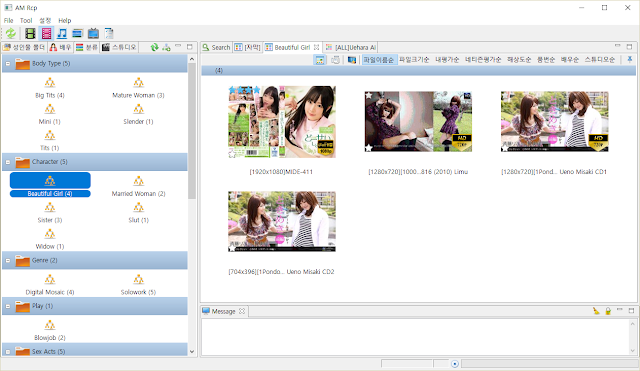Click the checklist document toolbar icon
Viewport: 640px width, 371px height.
(x=109, y=33)
